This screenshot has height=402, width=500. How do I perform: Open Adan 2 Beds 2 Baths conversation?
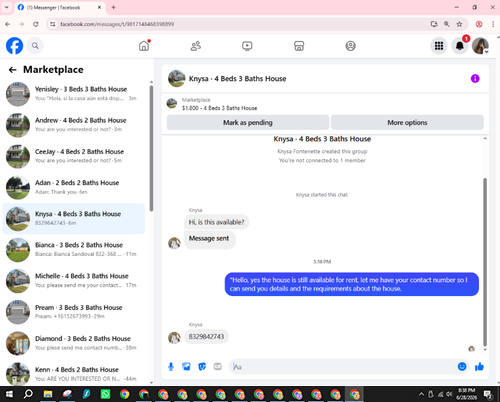click(x=74, y=187)
